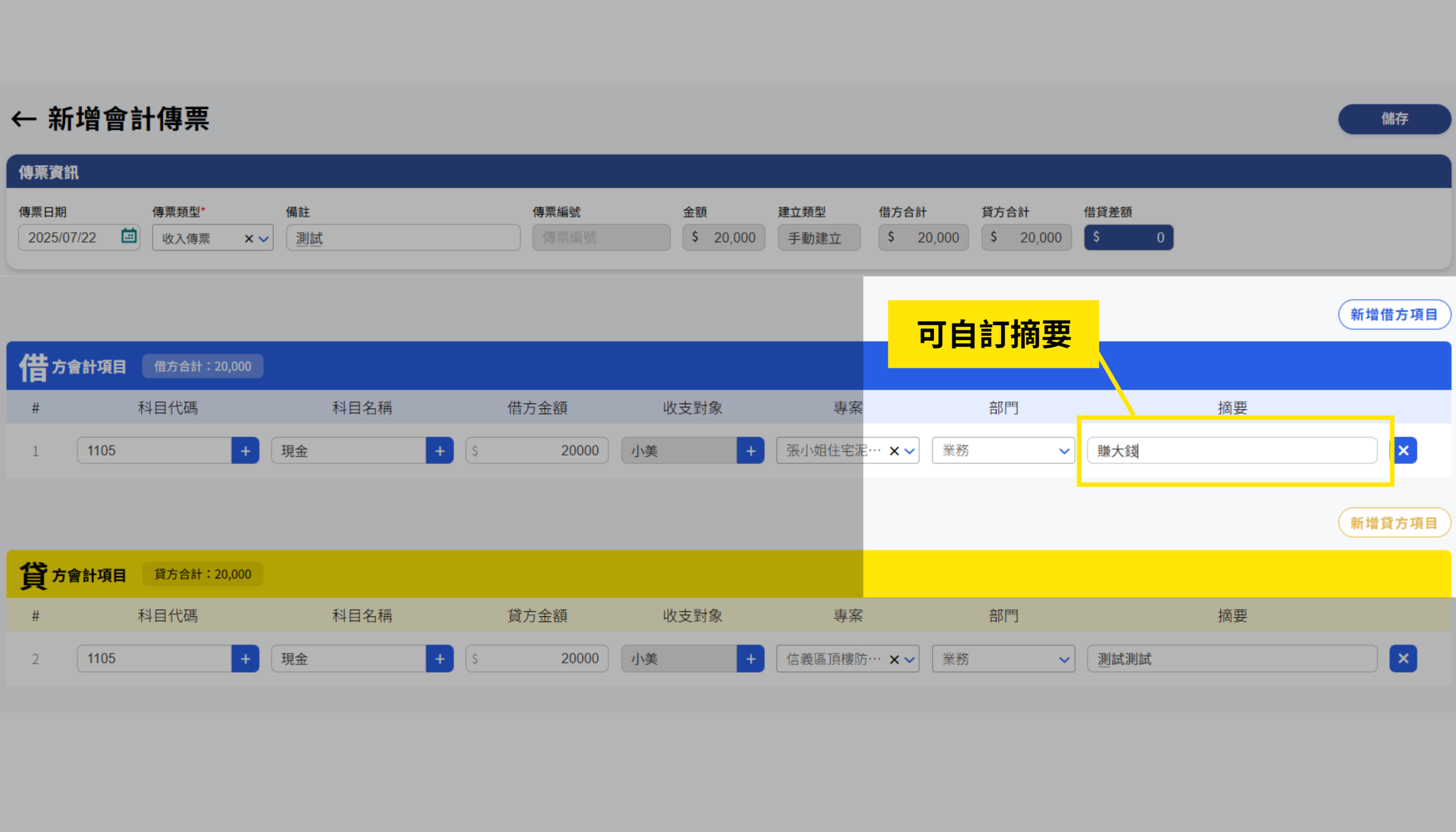Click the 傳票編號 input field
The height and width of the screenshot is (832, 1456).
pyautogui.click(x=601, y=238)
